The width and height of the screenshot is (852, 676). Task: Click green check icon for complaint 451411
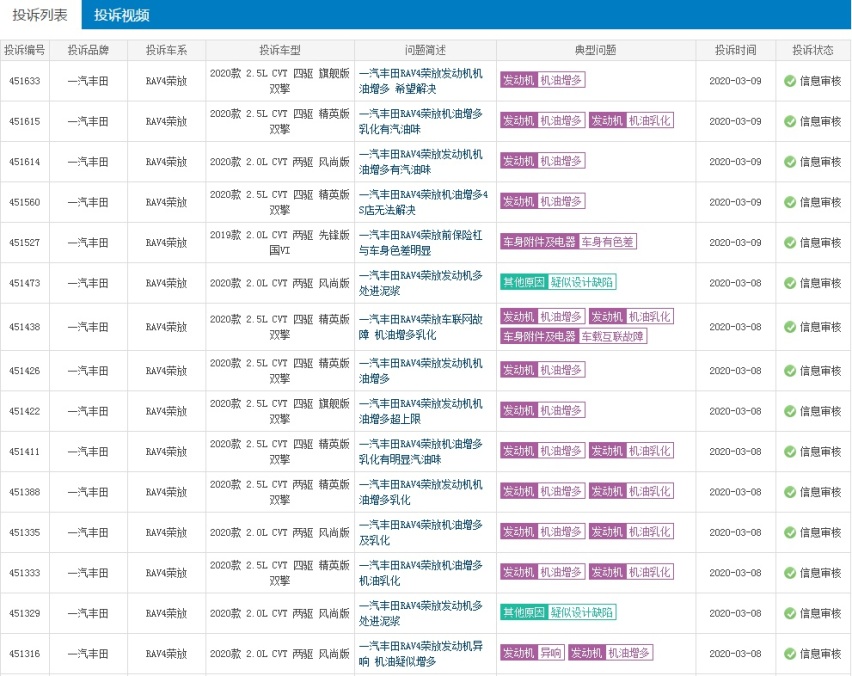click(790, 452)
